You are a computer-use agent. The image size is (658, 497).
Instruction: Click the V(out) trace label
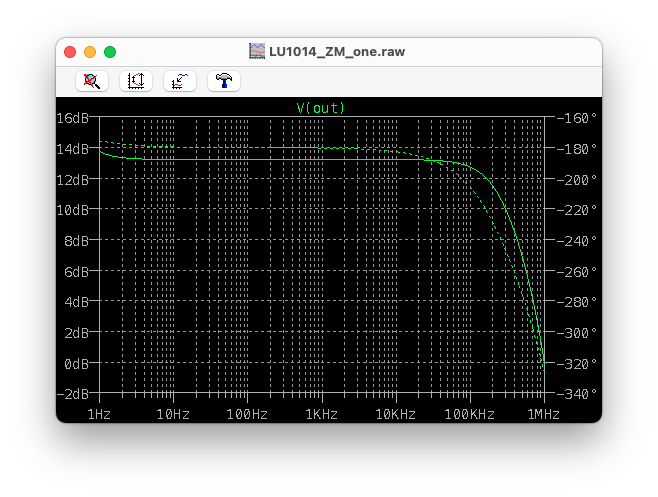(x=321, y=108)
